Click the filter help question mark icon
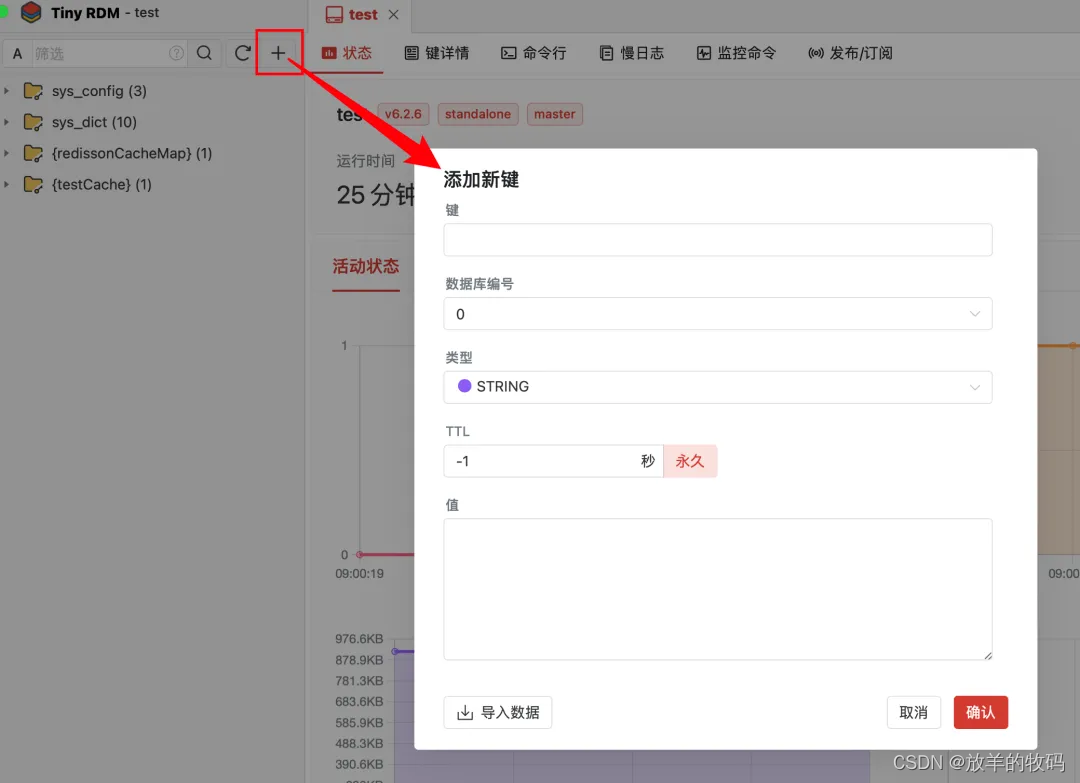Viewport: 1080px width, 783px height. [176, 53]
